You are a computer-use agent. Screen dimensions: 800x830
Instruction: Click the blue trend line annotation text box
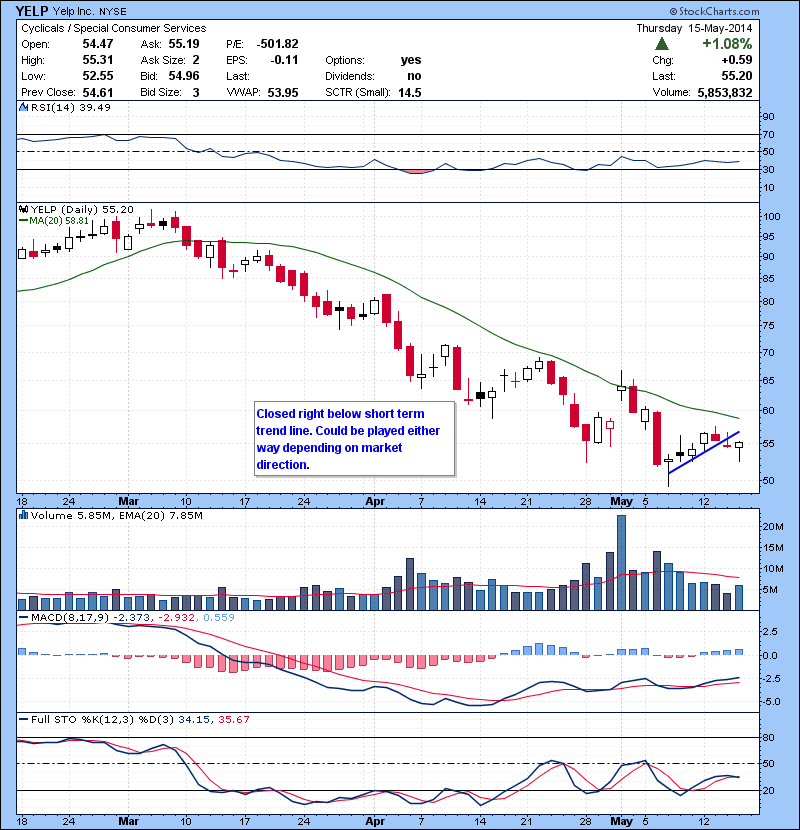click(x=354, y=439)
